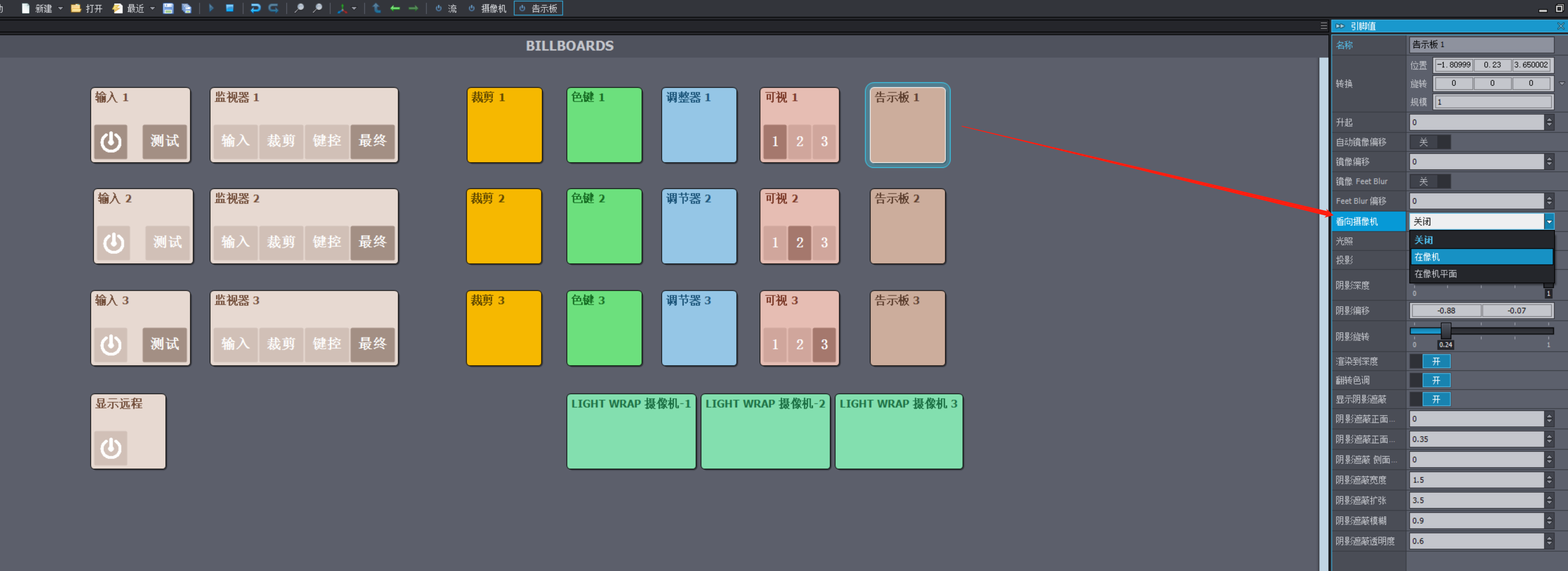Click the 测试 button in 输入 2

pos(168,242)
